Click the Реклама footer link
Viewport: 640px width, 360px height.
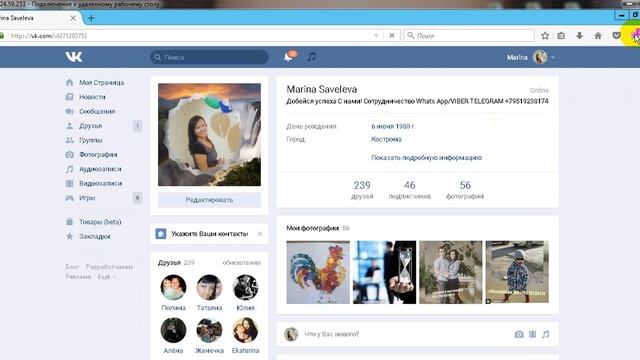(78, 277)
